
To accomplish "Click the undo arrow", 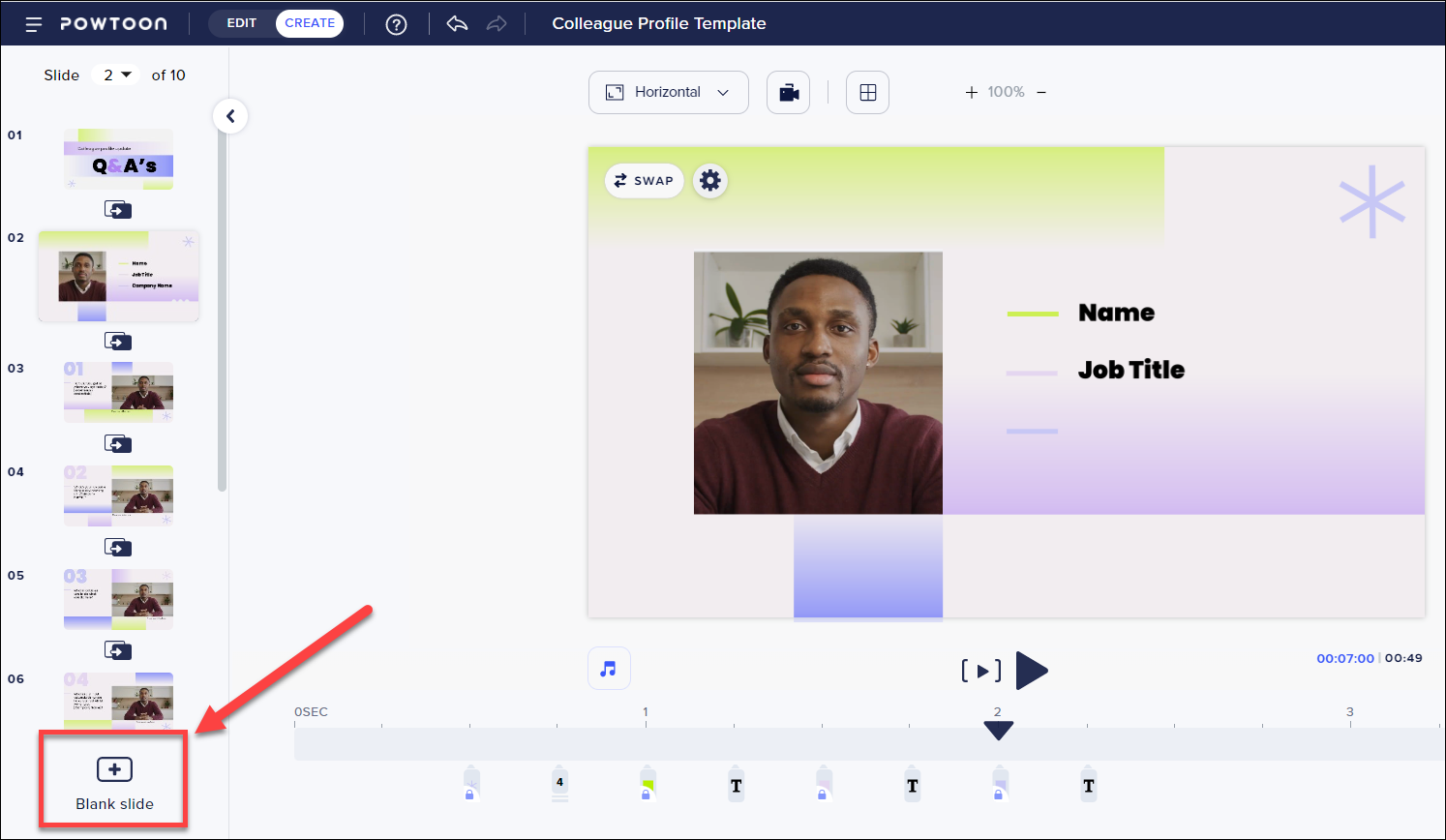I will pos(457,24).
